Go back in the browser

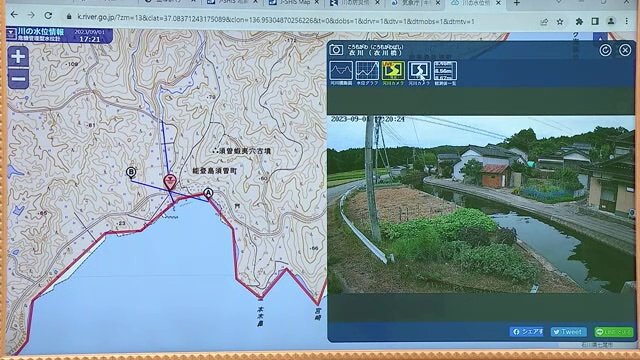tap(14, 16)
